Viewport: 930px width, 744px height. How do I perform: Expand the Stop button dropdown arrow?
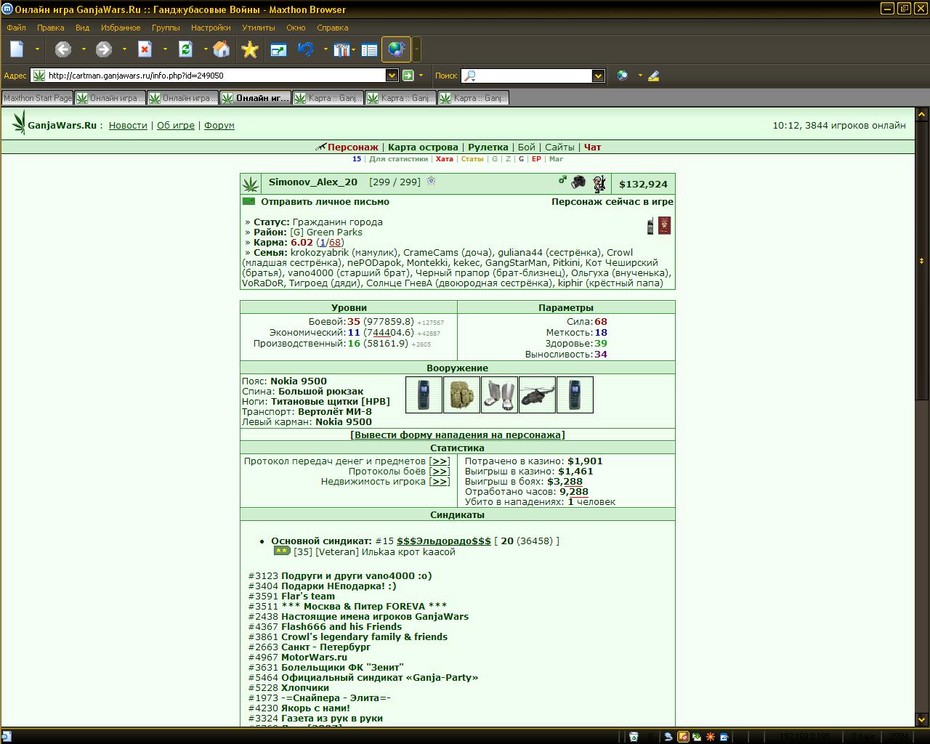tap(165, 49)
